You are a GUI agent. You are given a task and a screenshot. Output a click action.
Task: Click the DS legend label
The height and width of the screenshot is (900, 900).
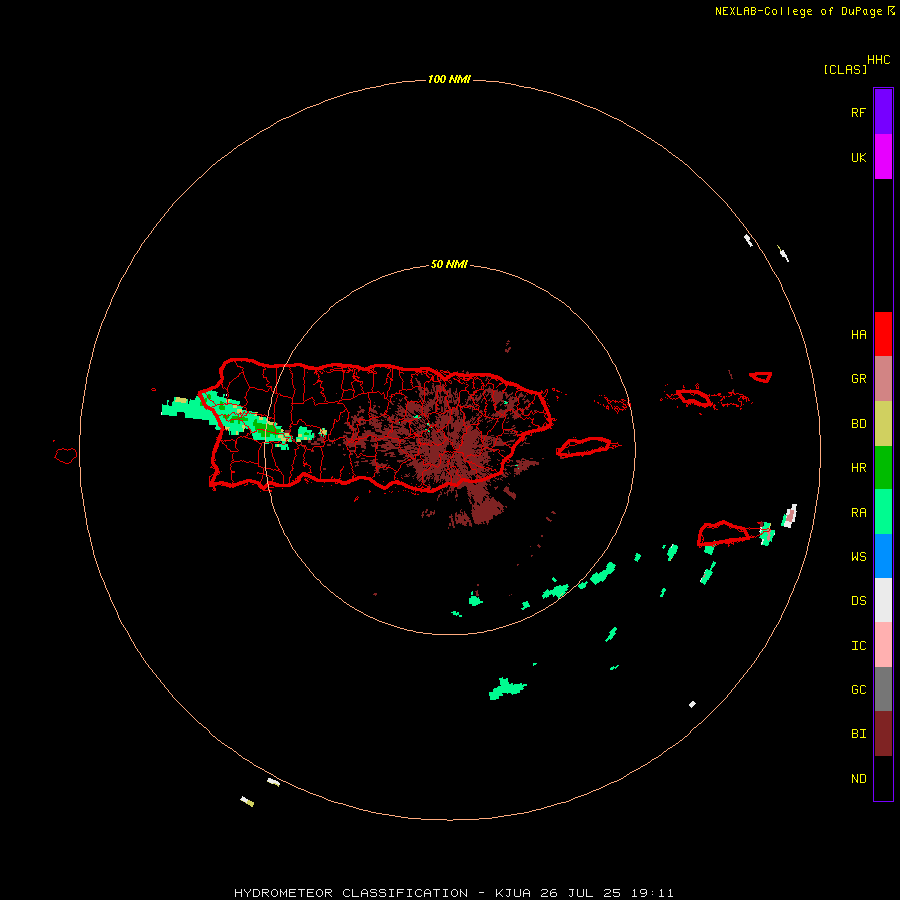point(858,600)
